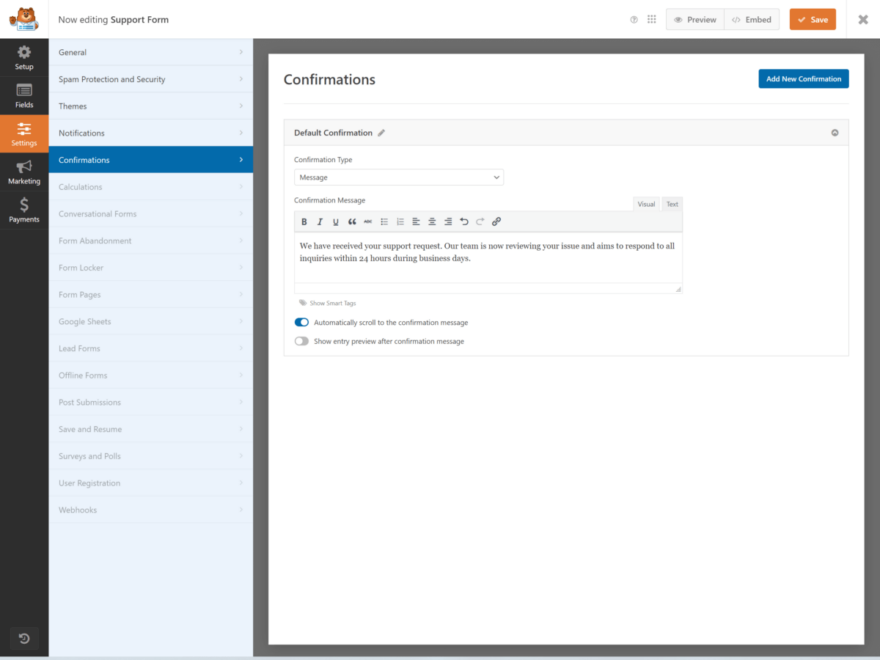Viewport: 880px width, 660px height.
Task: Select the underline formatting icon
Action: 335,221
